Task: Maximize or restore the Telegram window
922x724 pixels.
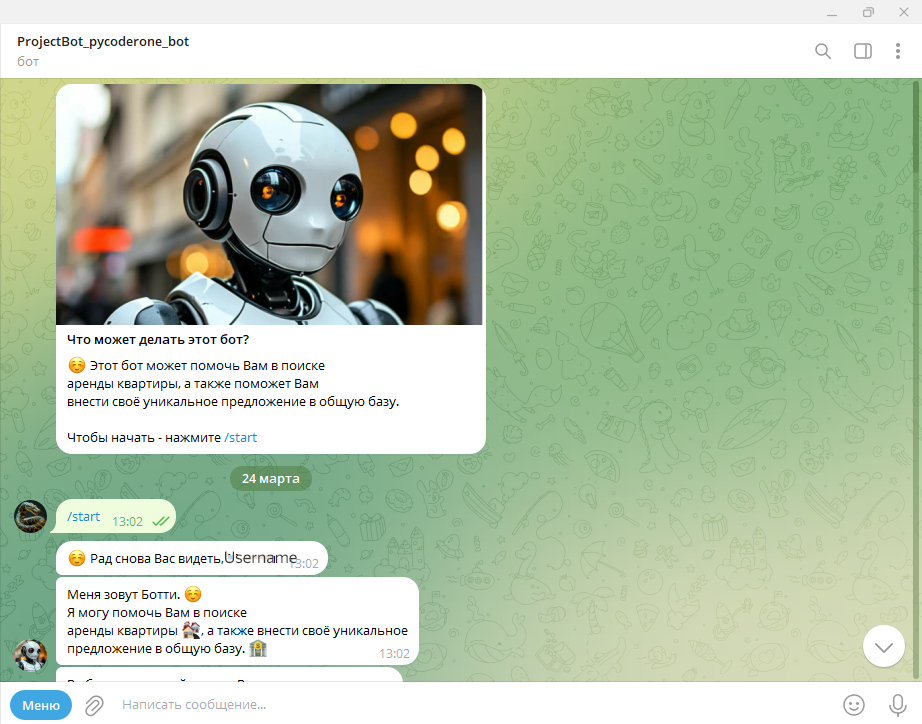Action: coord(868,12)
